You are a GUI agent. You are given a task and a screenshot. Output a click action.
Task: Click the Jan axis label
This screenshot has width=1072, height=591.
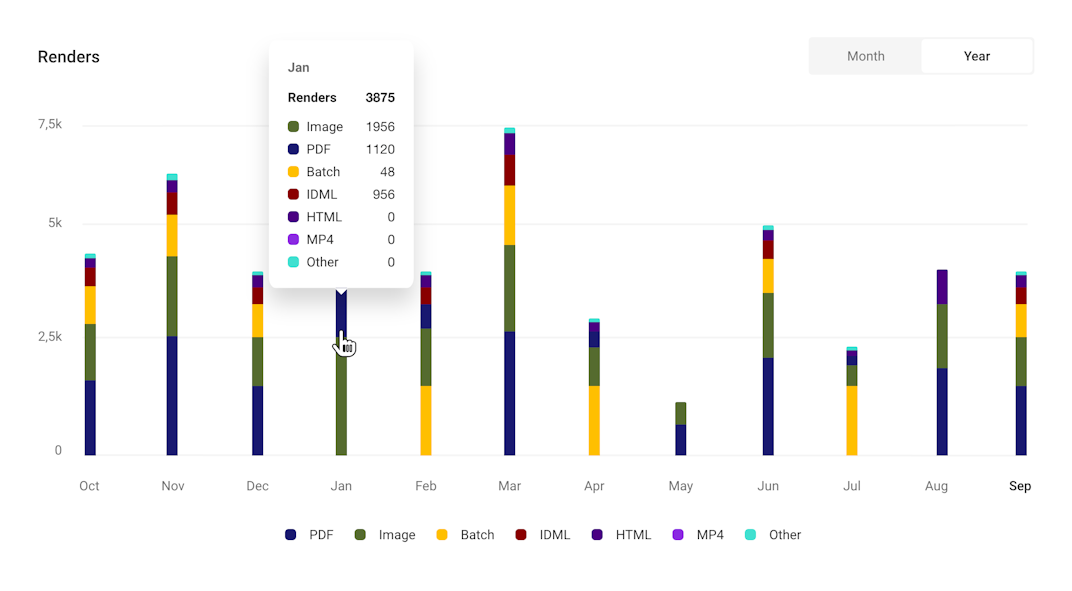click(341, 486)
